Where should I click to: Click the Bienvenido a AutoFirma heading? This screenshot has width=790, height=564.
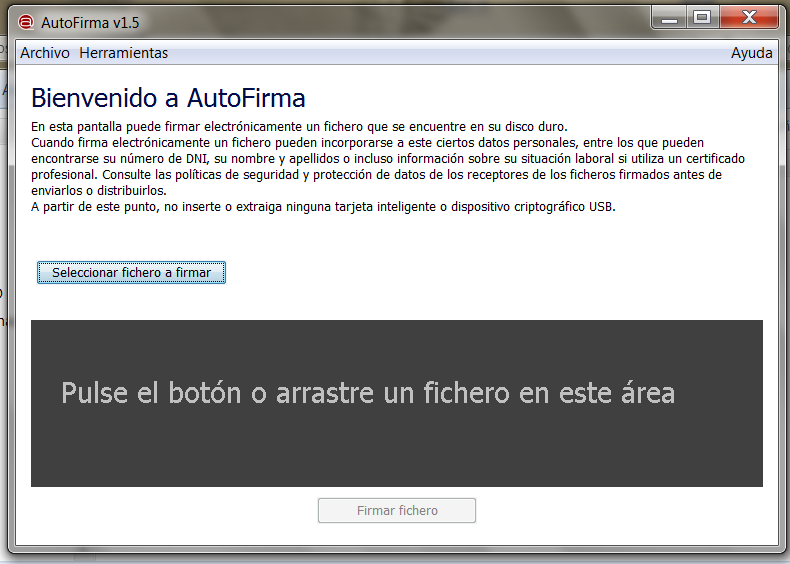(168, 98)
